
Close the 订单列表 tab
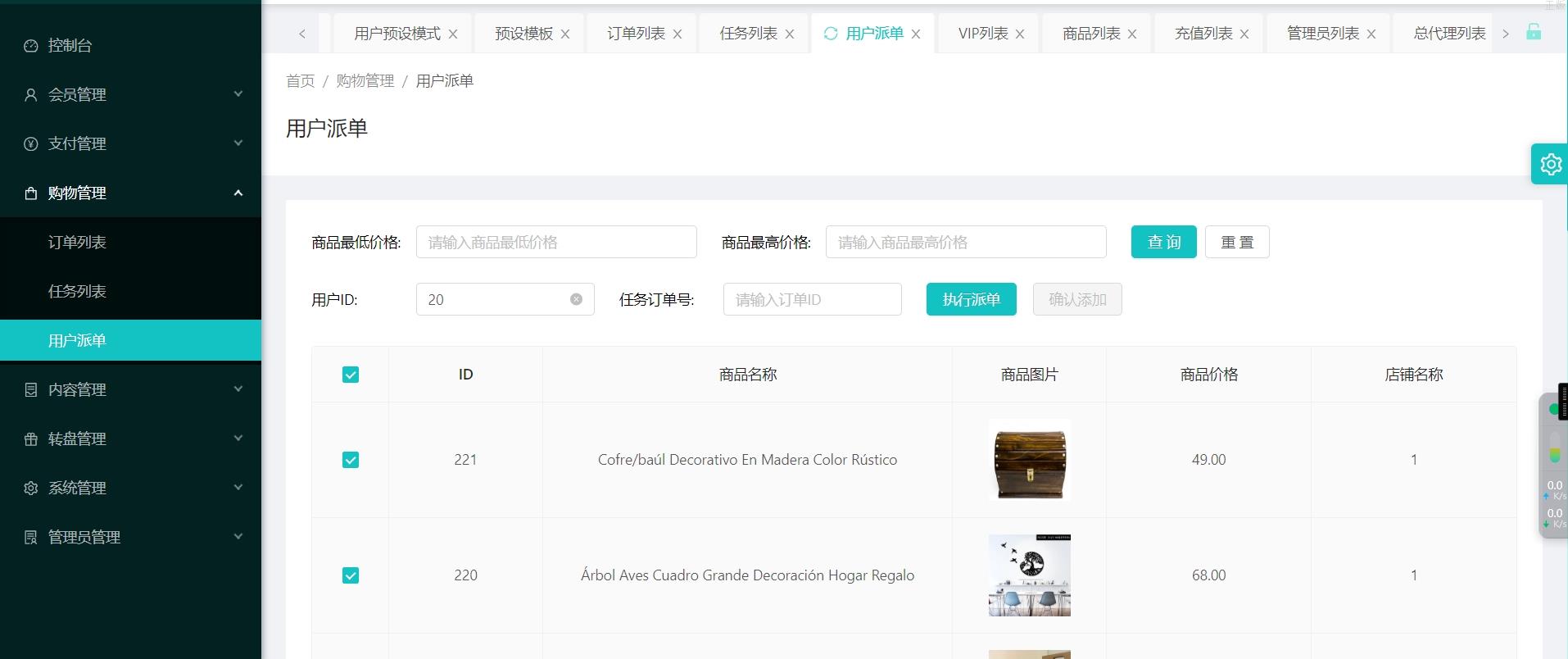tap(678, 34)
